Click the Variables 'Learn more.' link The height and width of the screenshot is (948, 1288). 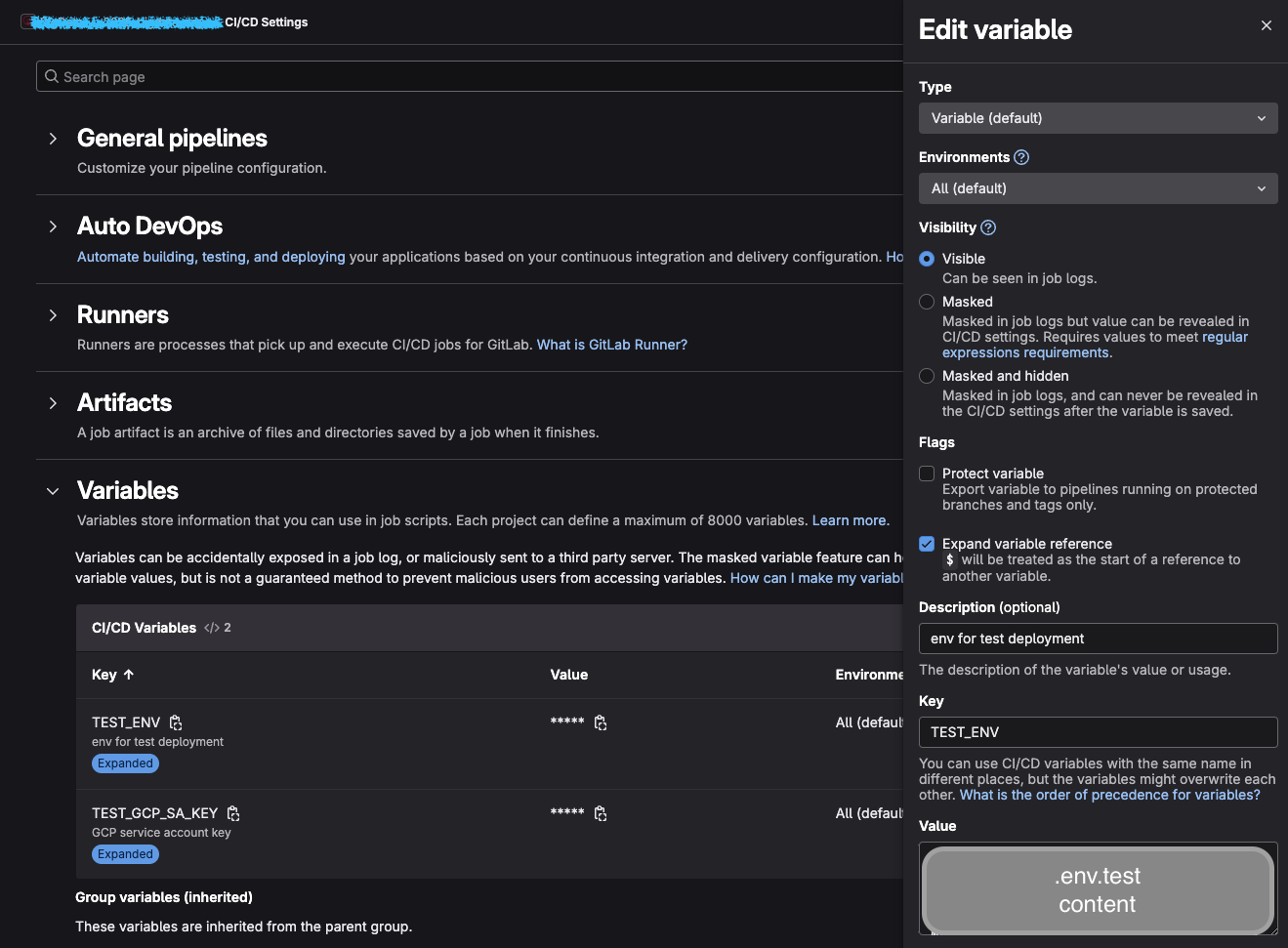[851, 520]
